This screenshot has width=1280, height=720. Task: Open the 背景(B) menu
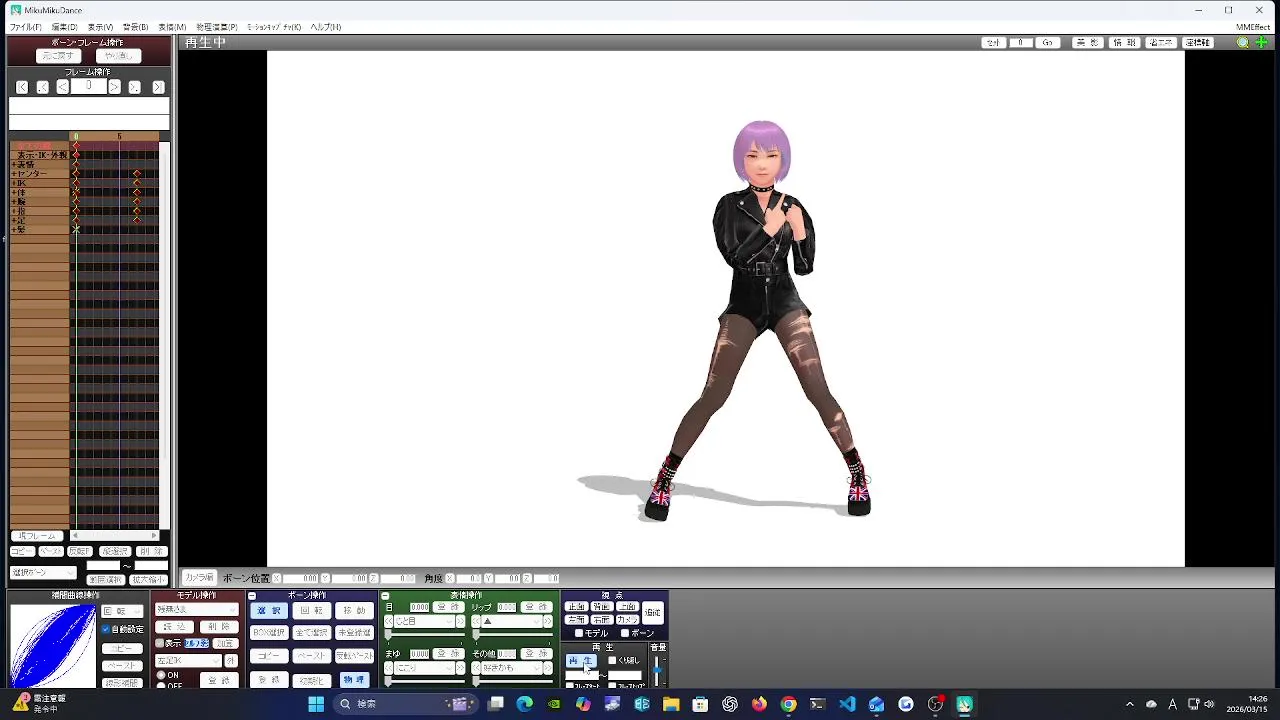(135, 27)
